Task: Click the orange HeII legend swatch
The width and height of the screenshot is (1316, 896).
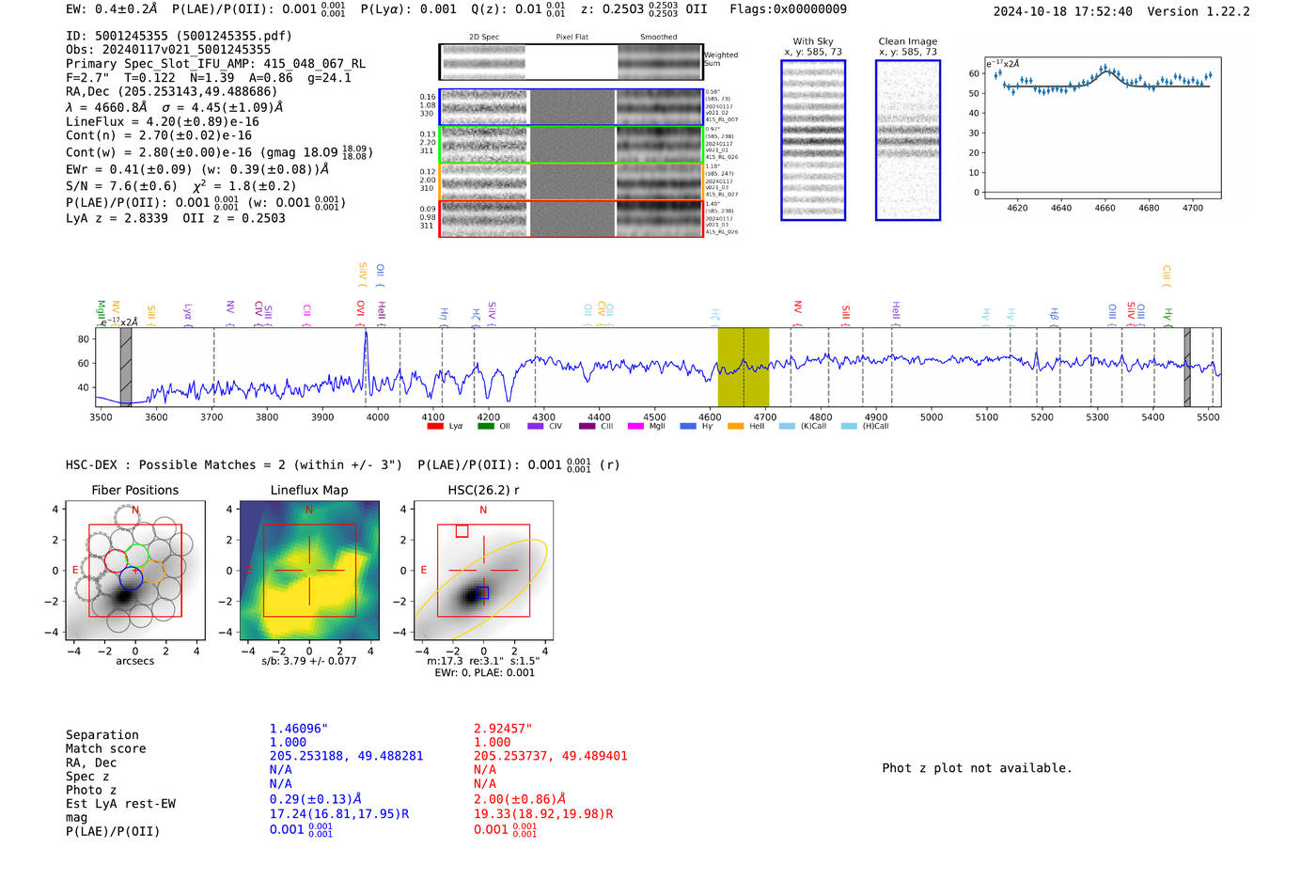Action: tap(735, 426)
